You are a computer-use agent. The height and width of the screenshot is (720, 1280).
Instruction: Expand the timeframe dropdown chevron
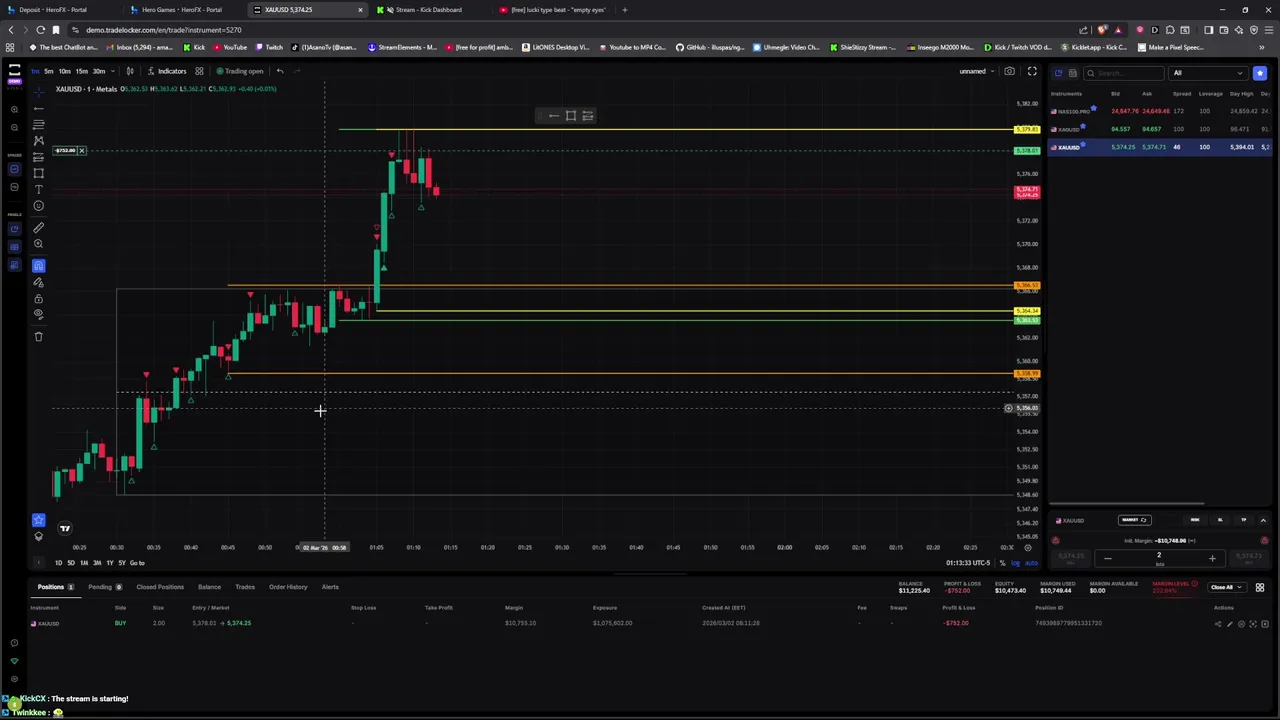pos(112,71)
